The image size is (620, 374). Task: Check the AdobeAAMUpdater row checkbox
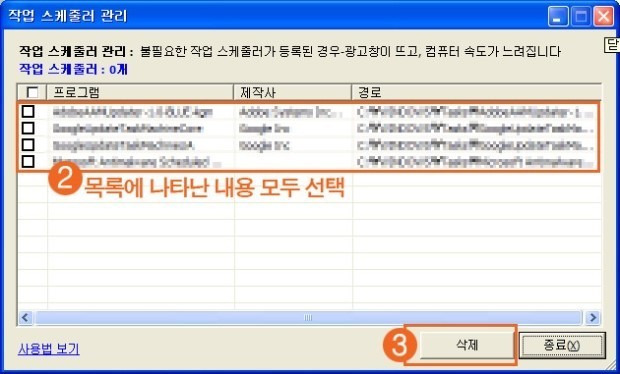[x=28, y=112]
